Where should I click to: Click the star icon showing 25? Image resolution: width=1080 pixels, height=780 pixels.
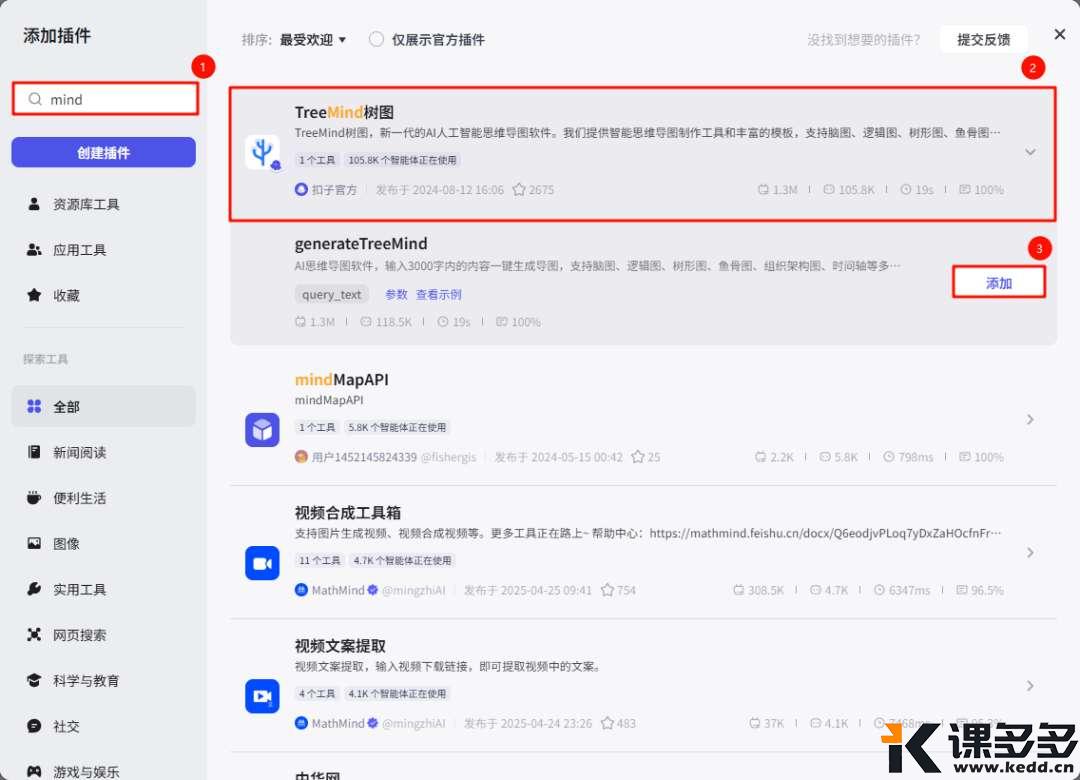click(x=638, y=457)
